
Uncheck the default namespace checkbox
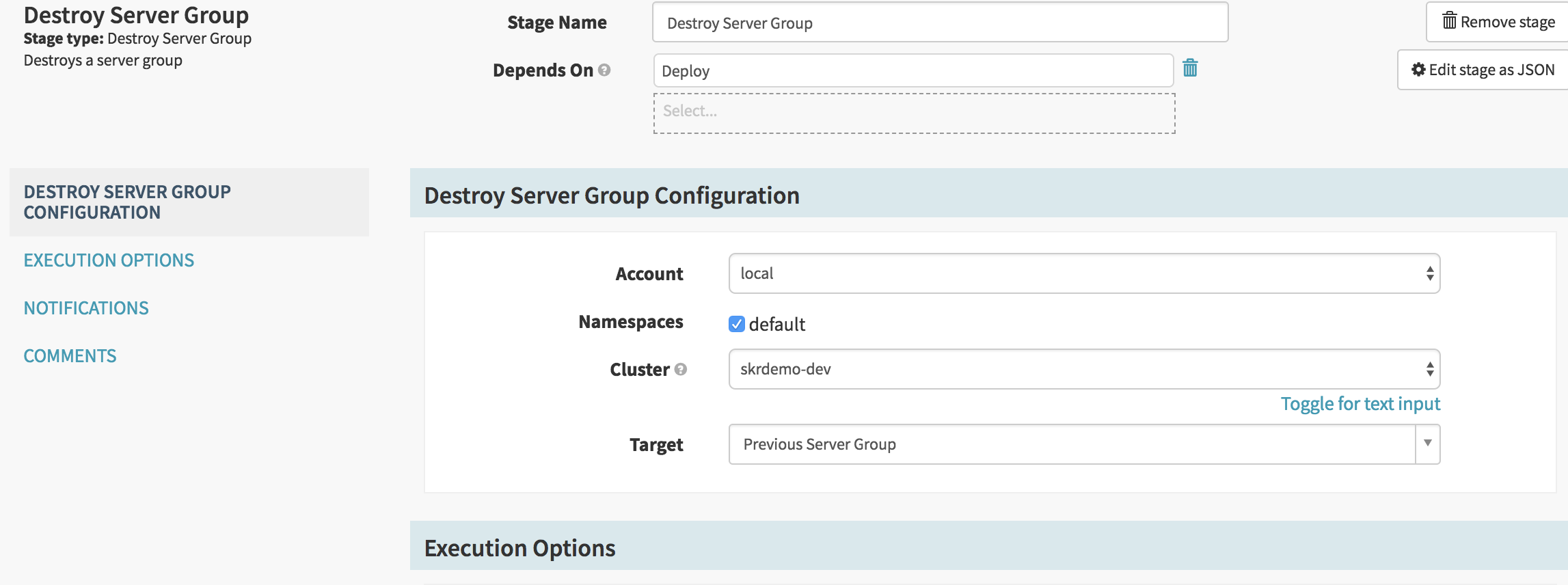coord(737,324)
